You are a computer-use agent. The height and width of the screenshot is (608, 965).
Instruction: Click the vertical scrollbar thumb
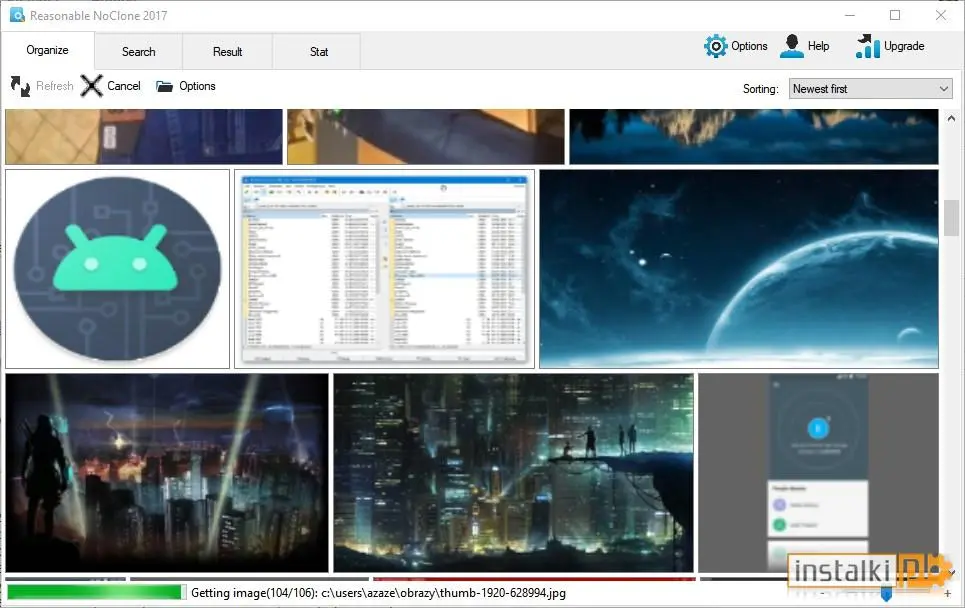(951, 218)
